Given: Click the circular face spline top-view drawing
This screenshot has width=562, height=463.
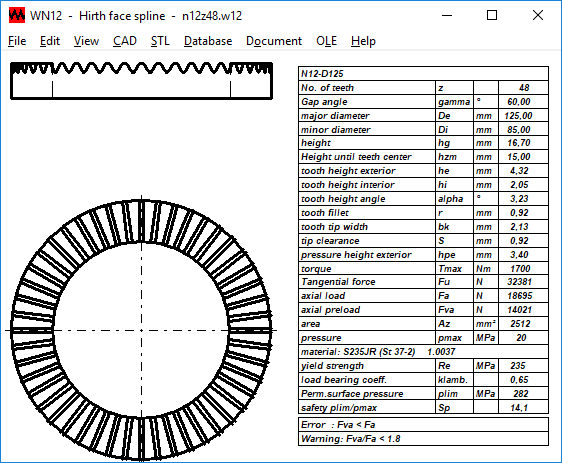Looking at the screenshot, I should [142, 330].
